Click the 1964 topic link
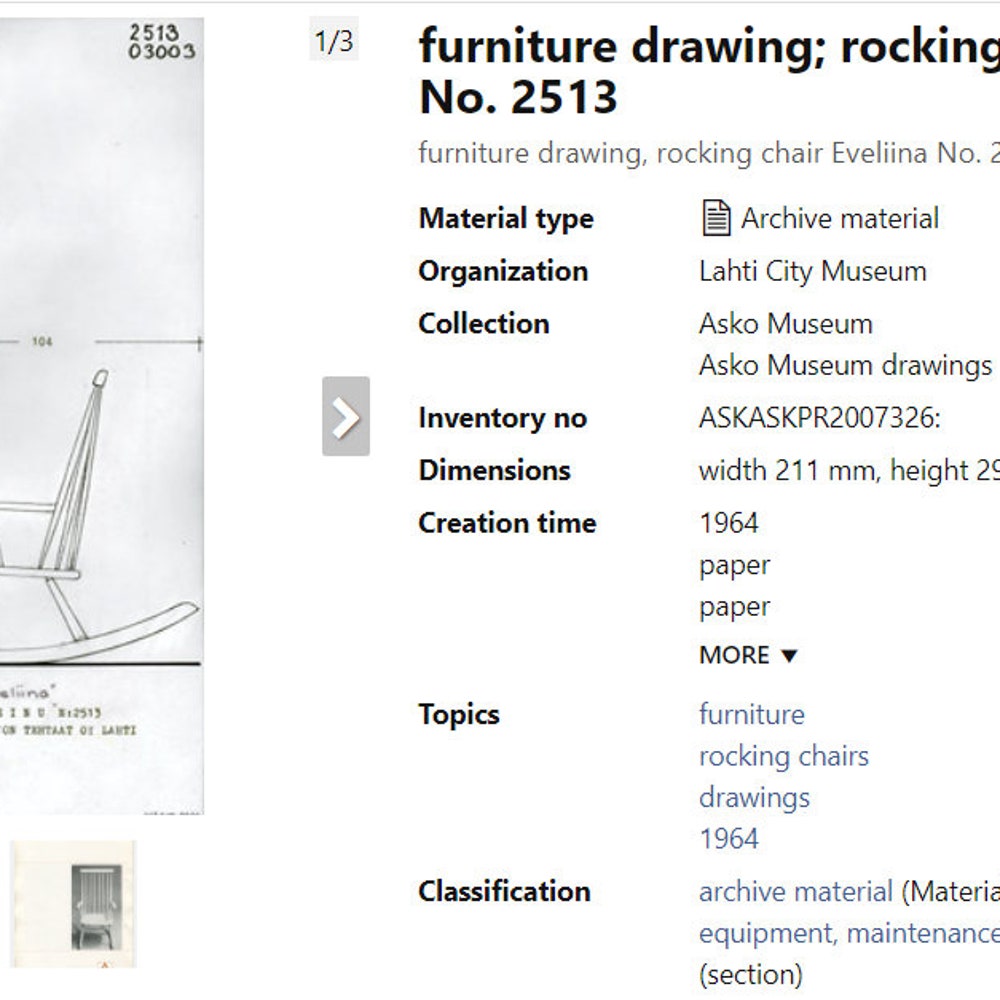The width and height of the screenshot is (1000, 1000). (728, 839)
